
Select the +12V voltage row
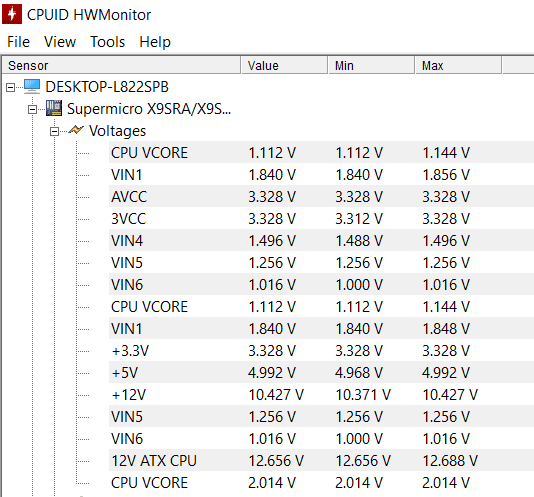(321, 395)
